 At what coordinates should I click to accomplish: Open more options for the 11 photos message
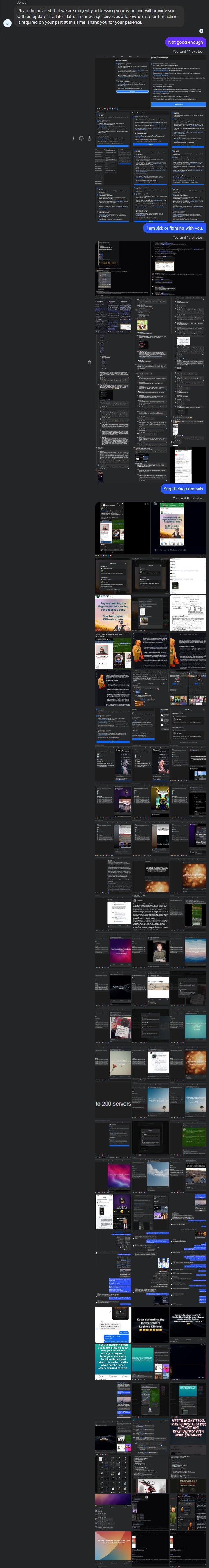(74, 138)
